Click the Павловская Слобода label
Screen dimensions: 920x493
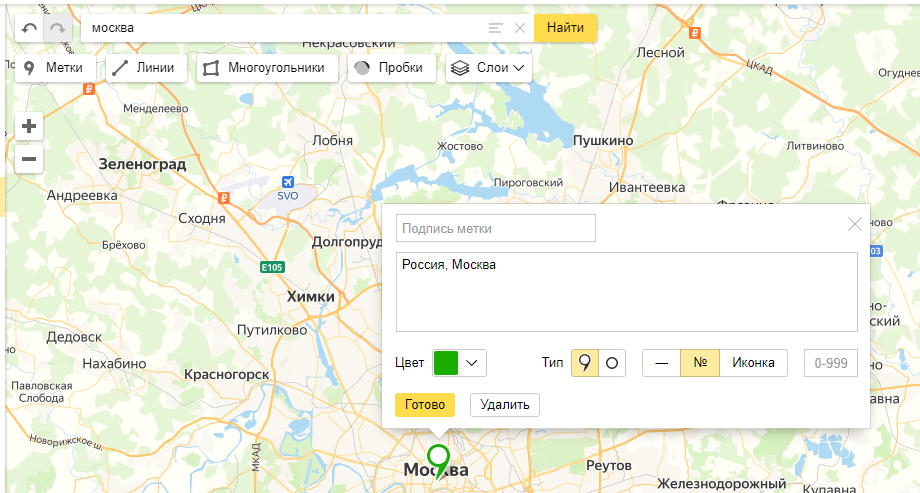42,392
